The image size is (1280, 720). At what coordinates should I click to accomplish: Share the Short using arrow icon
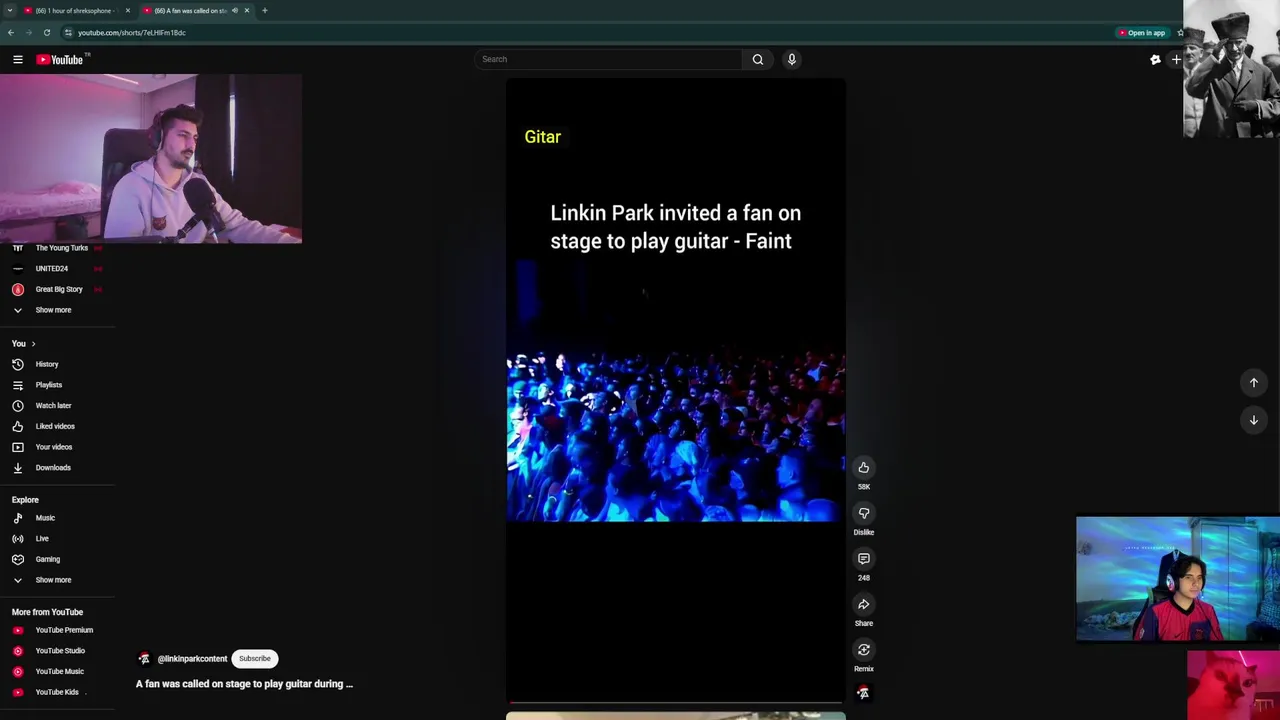pyautogui.click(x=864, y=604)
